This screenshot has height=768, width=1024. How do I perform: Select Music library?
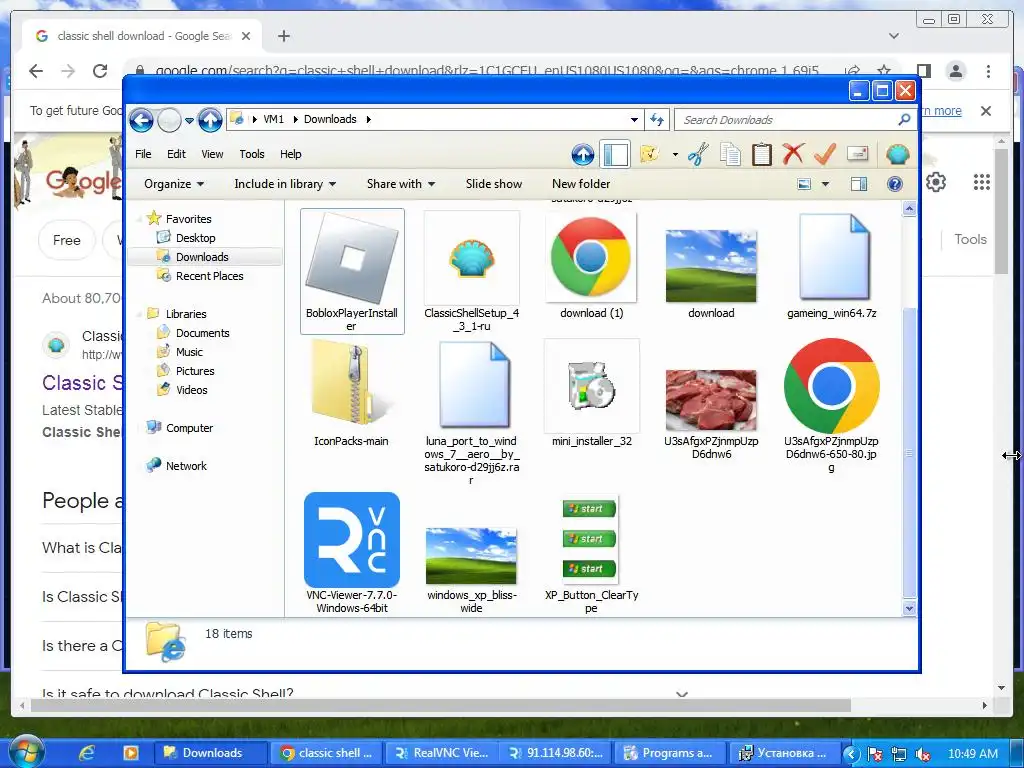point(189,352)
